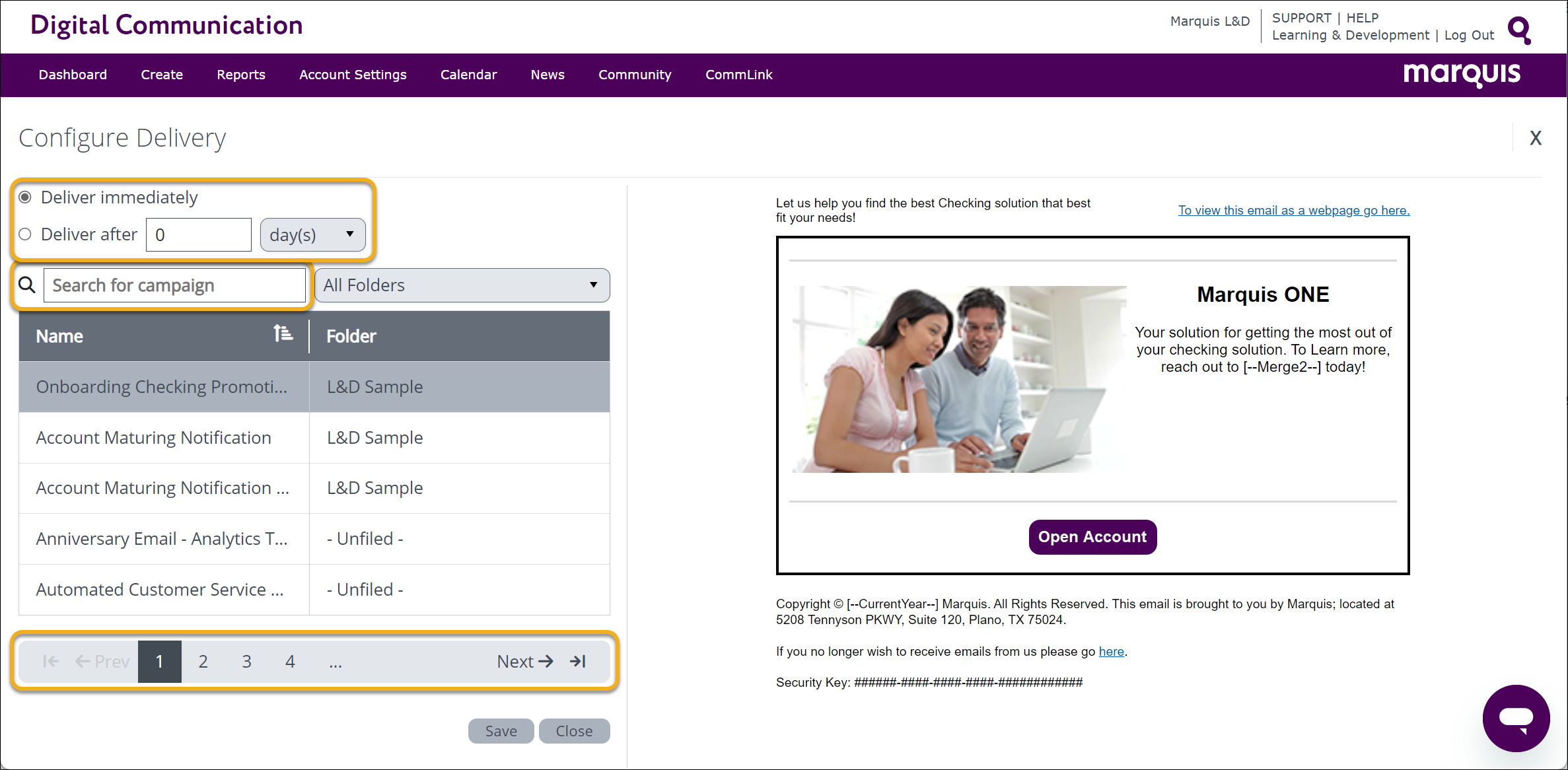Click the couple with laptop image

point(959,378)
